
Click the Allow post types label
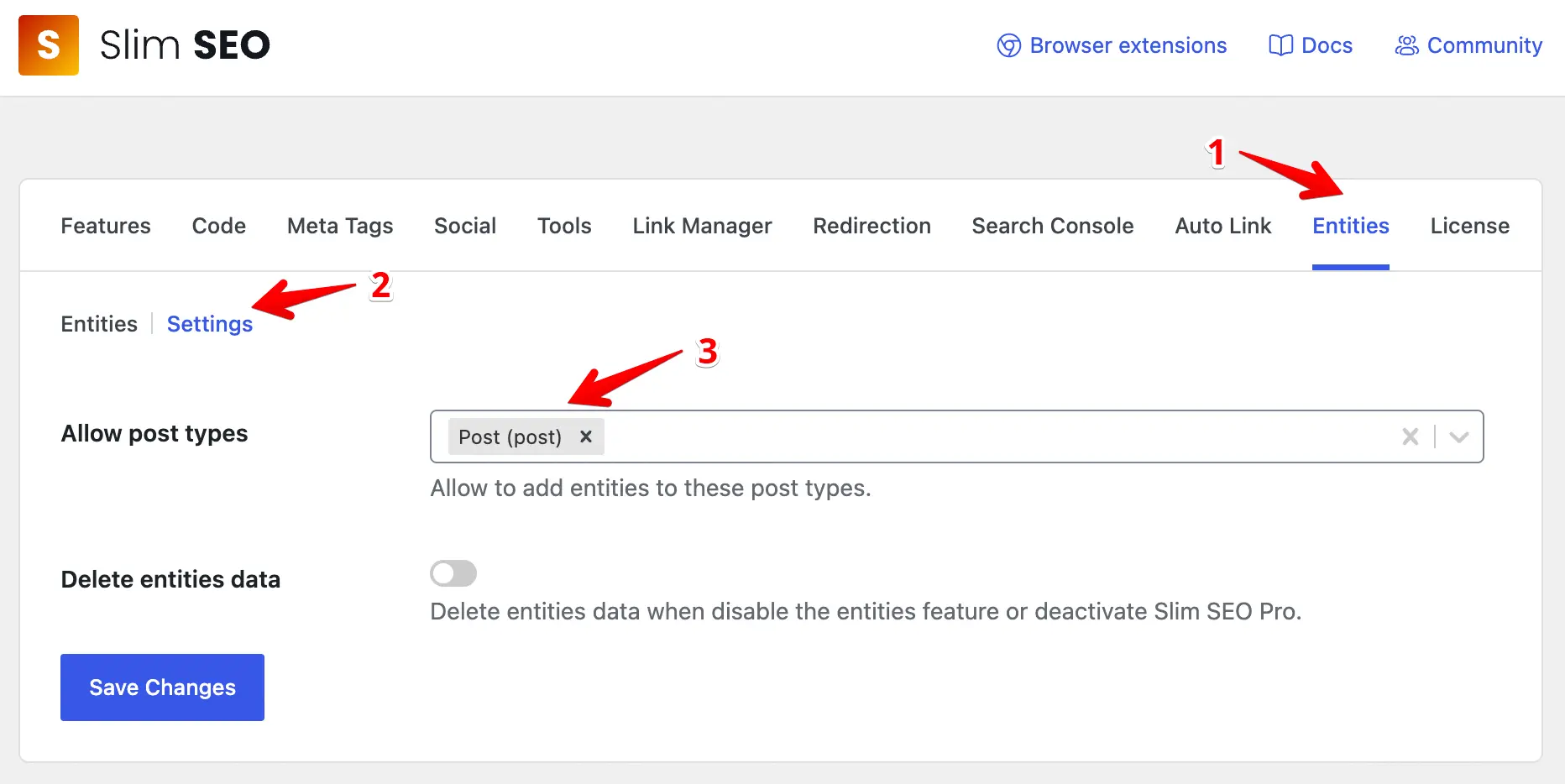click(154, 433)
